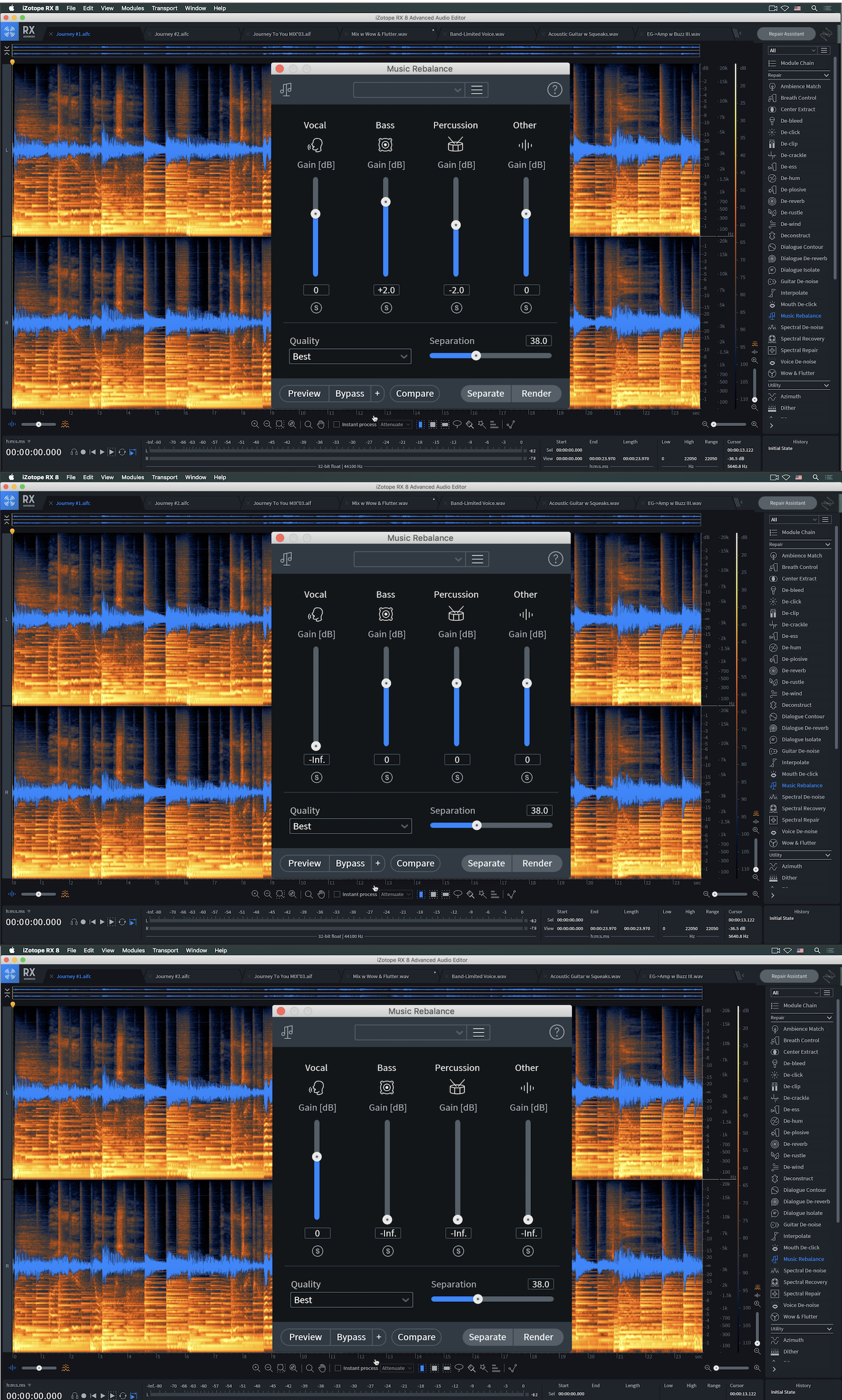Select the hand grab tool in top screenshot toolbar
842x1400 pixels.
(x=321, y=424)
